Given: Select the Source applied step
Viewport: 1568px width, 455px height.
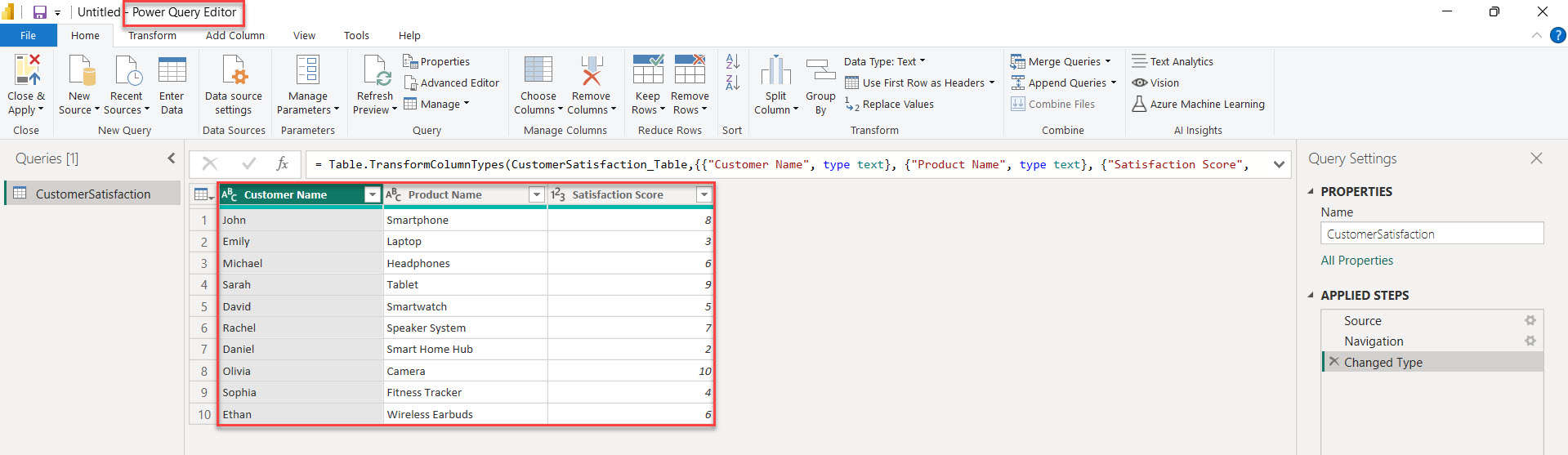Looking at the screenshot, I should click(x=1362, y=321).
